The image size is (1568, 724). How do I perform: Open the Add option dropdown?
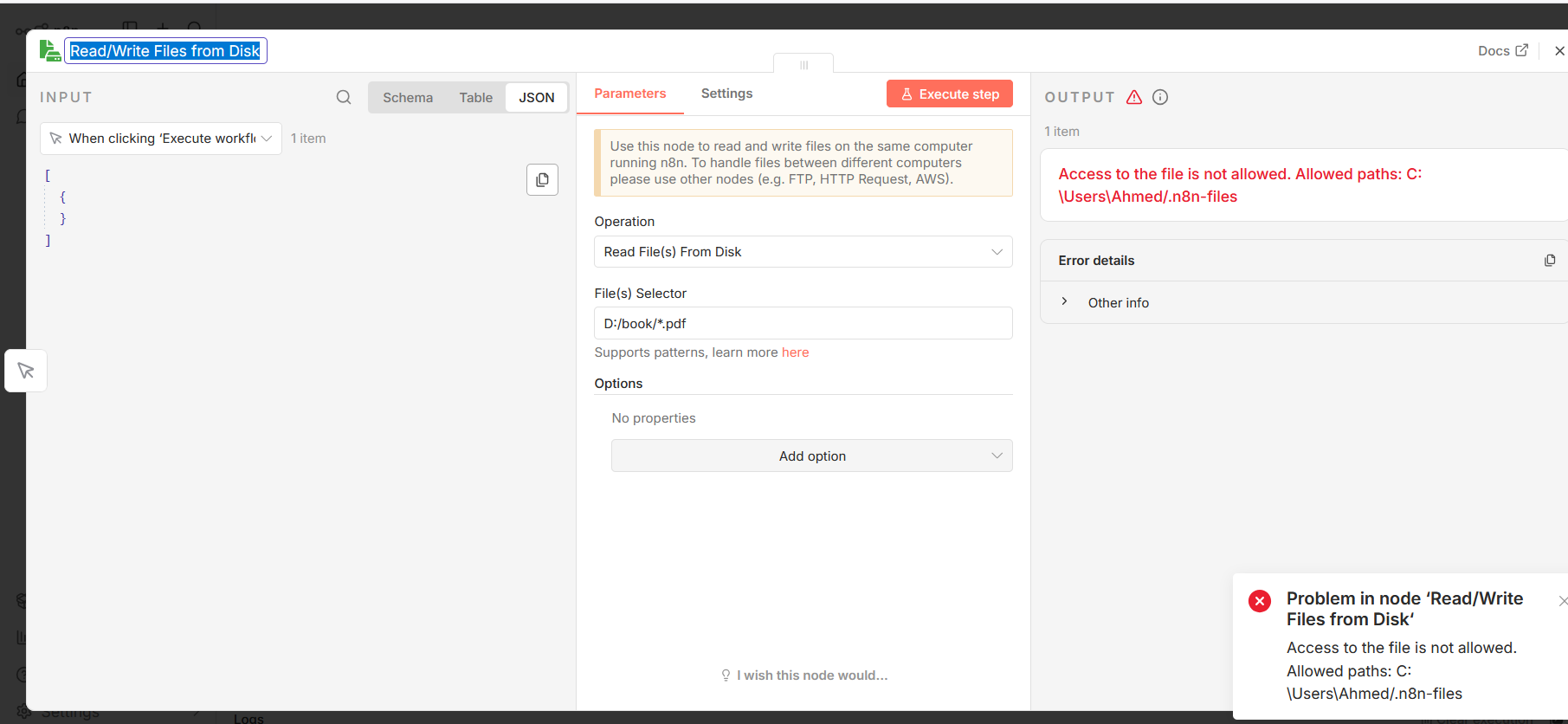coord(811,456)
